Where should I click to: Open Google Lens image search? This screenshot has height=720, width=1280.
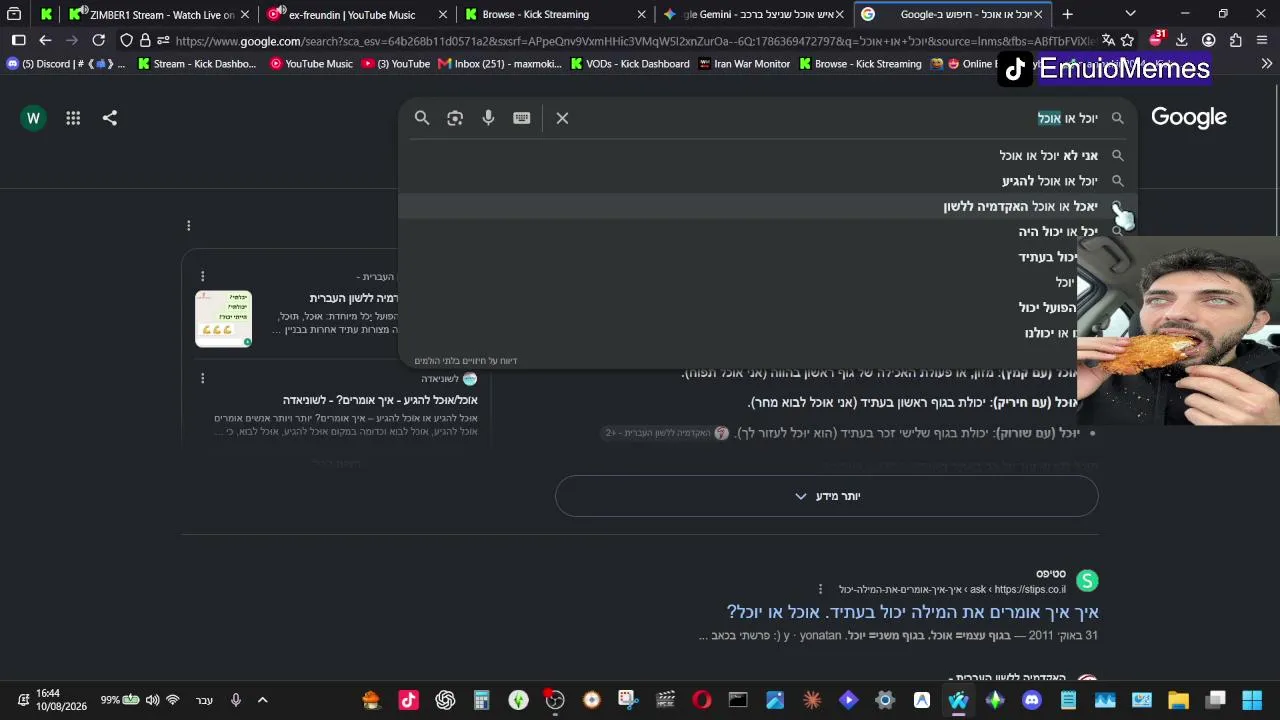coord(455,118)
